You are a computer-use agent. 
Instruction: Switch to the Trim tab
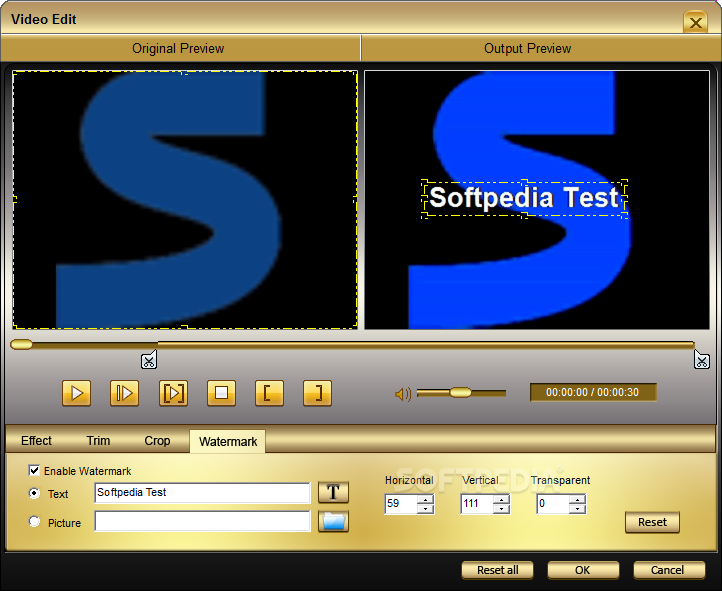click(x=98, y=440)
